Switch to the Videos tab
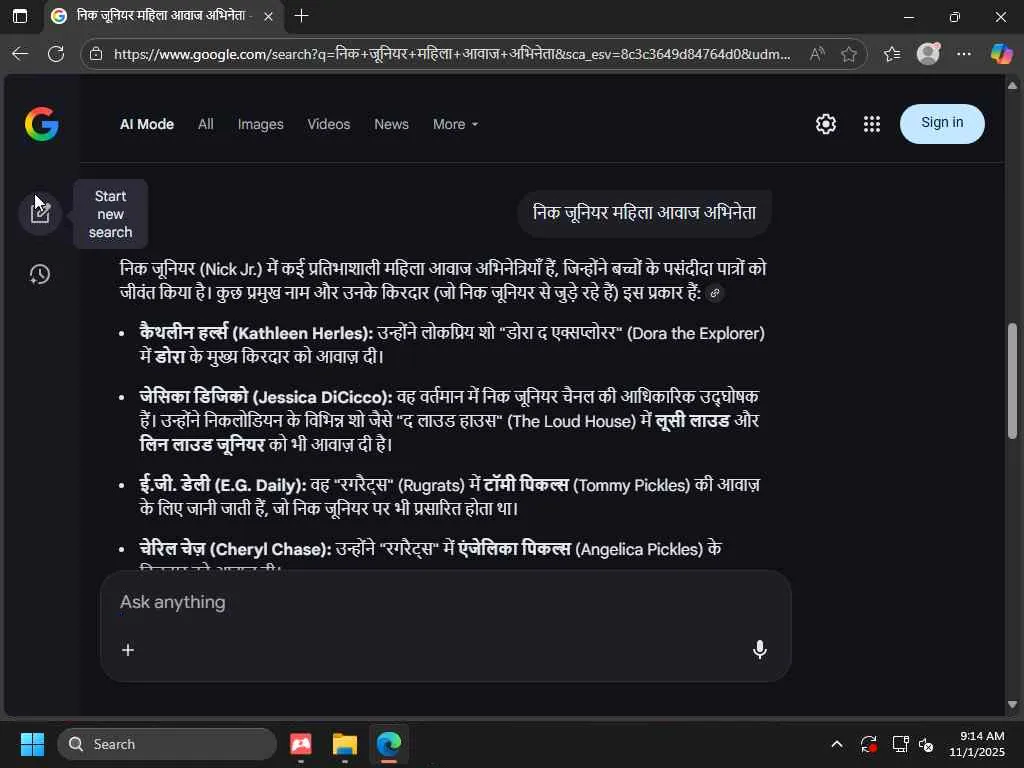This screenshot has height=768, width=1024. (328, 124)
